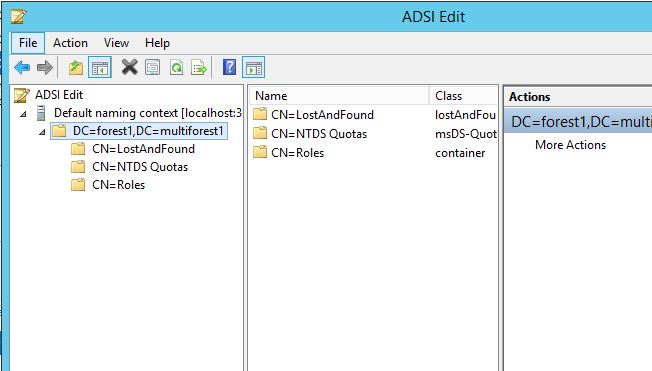This screenshot has height=371, width=652.
Task: Go up one level in the tree
Action: (76, 67)
